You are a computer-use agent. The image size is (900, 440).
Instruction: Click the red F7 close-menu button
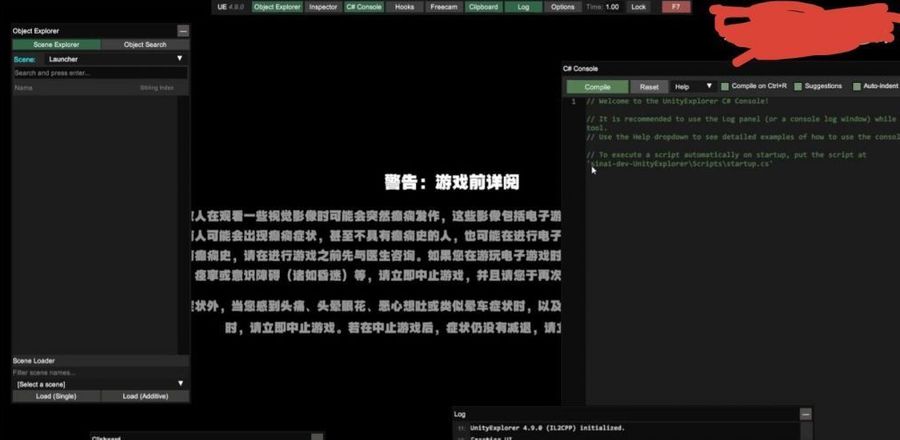(676, 6)
